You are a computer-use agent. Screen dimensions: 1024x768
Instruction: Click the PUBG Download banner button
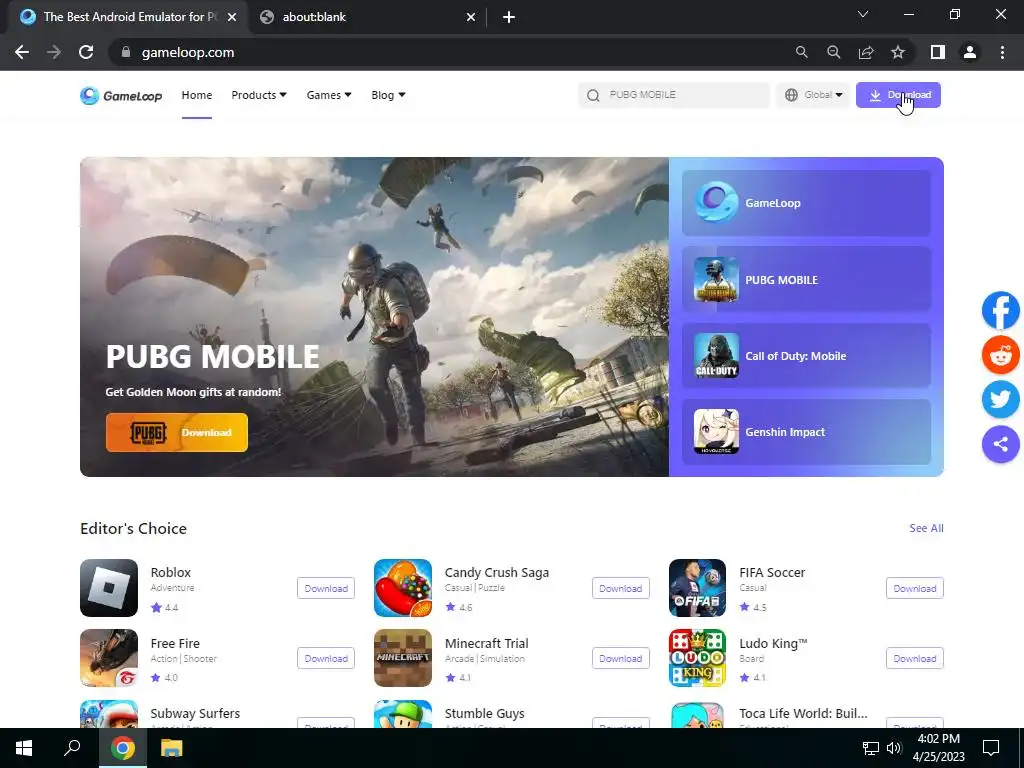(177, 432)
